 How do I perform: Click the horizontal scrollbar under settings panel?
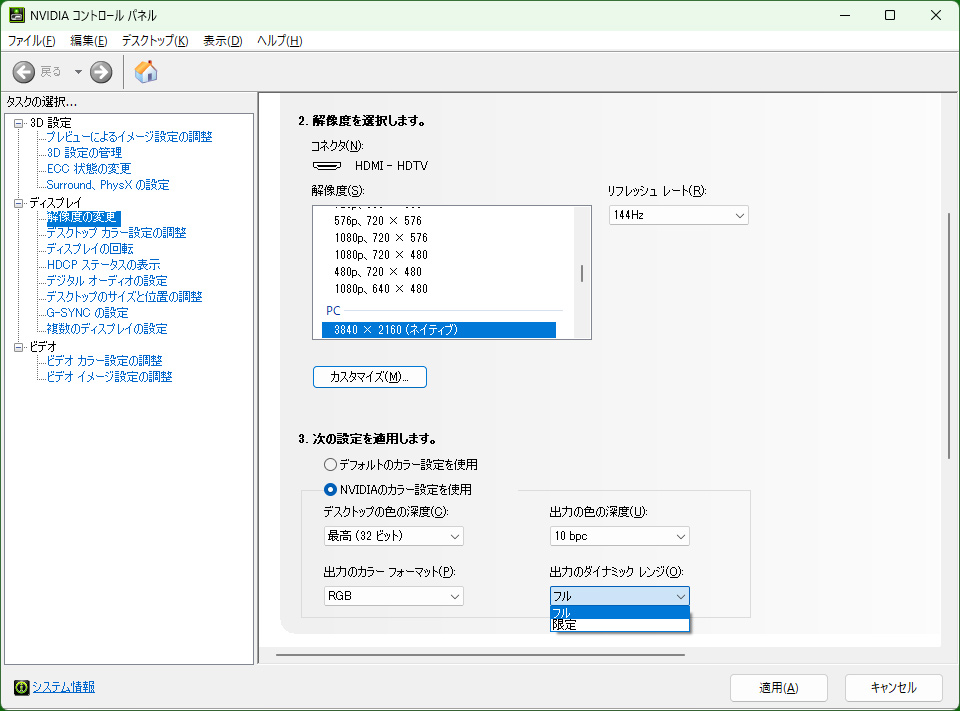tap(480, 655)
